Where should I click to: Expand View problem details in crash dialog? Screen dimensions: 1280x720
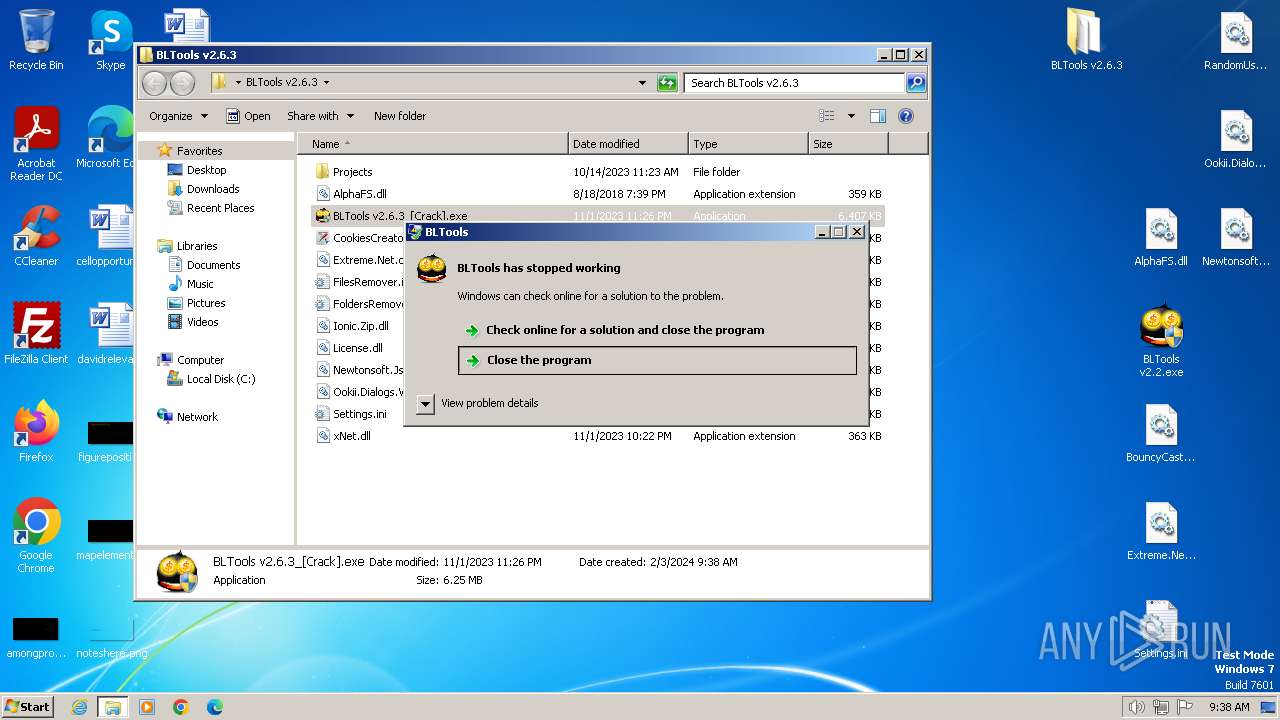point(426,404)
